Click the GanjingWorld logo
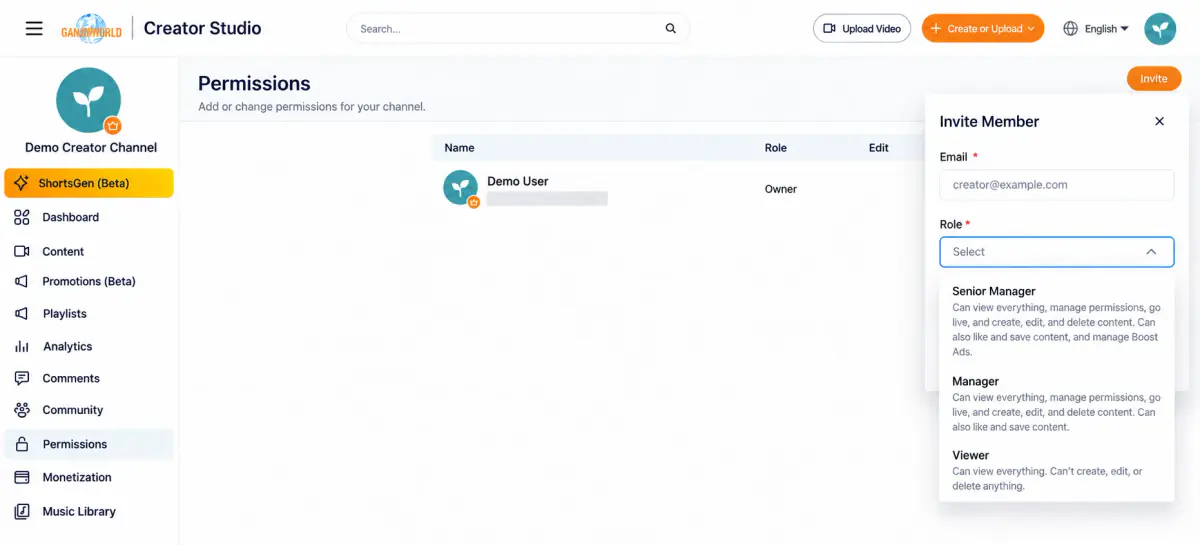 tap(91, 28)
